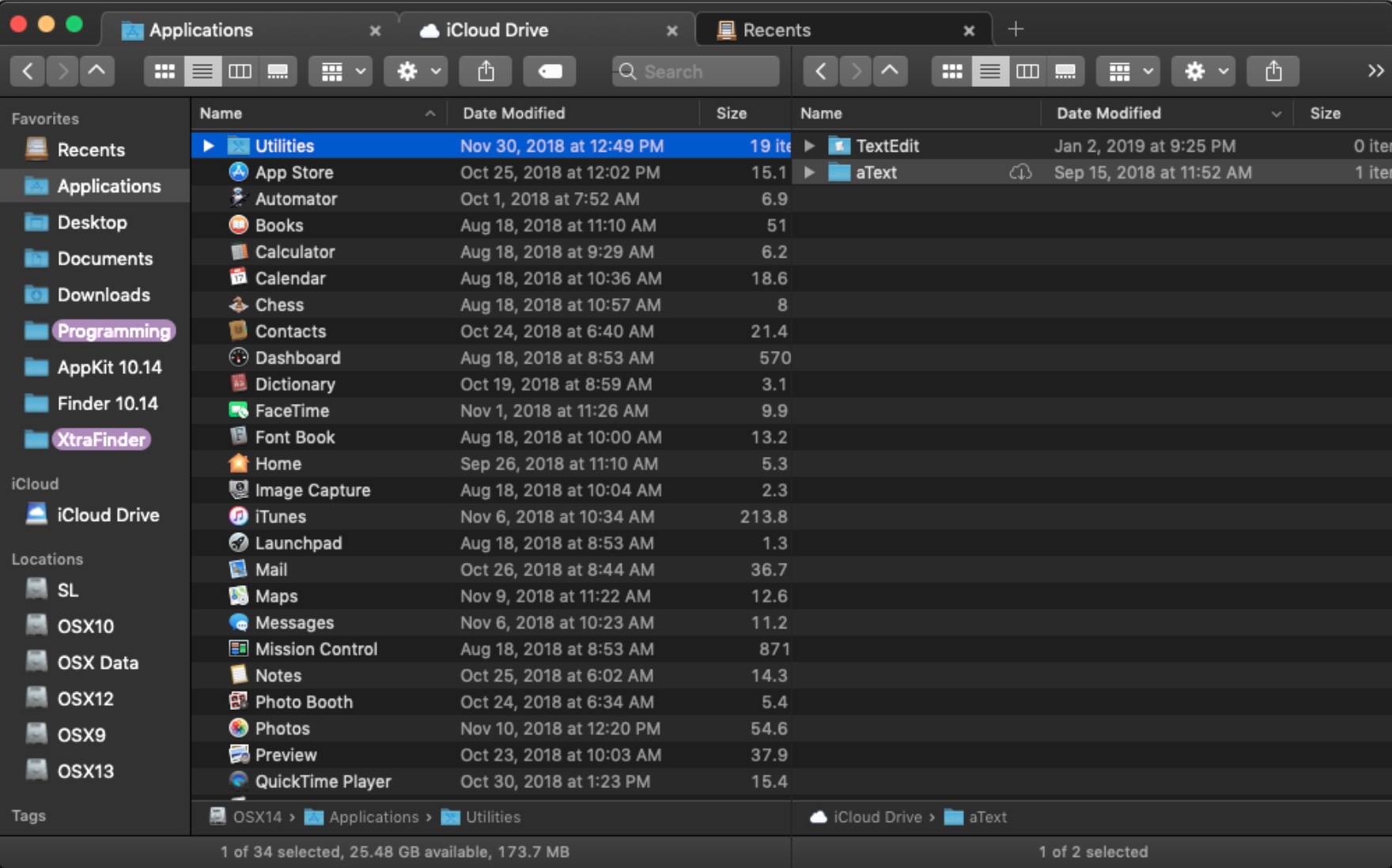Switch left pane to column view
This screenshot has height=868, width=1392.
pyautogui.click(x=240, y=72)
